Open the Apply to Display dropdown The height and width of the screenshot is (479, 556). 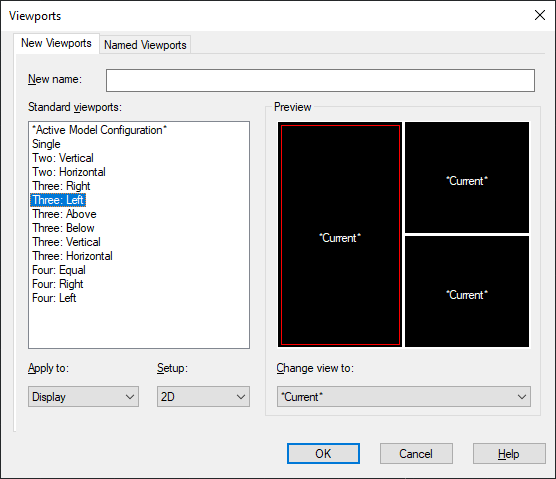[83, 396]
